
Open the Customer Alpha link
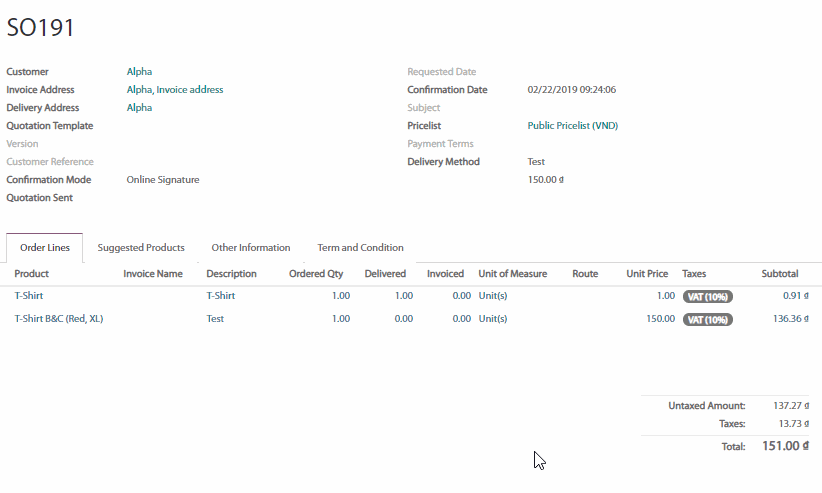(139, 72)
